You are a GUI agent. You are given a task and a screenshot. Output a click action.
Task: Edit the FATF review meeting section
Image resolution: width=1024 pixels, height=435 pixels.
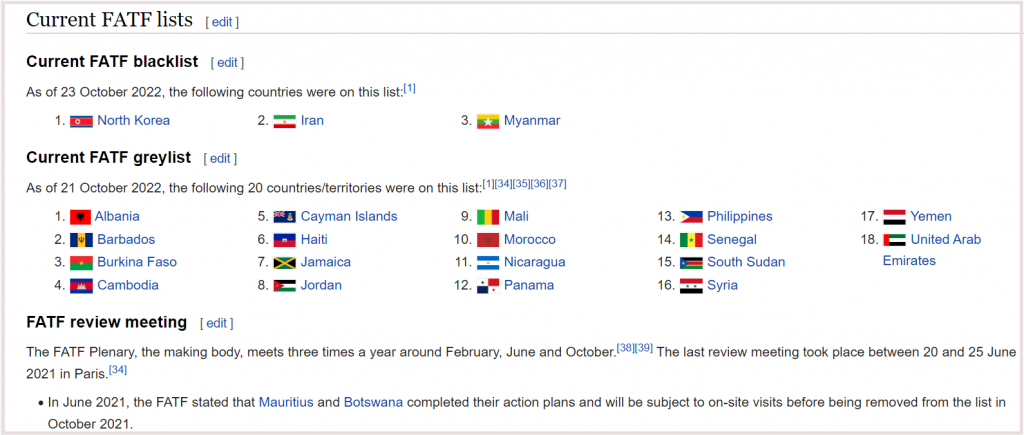click(216, 323)
